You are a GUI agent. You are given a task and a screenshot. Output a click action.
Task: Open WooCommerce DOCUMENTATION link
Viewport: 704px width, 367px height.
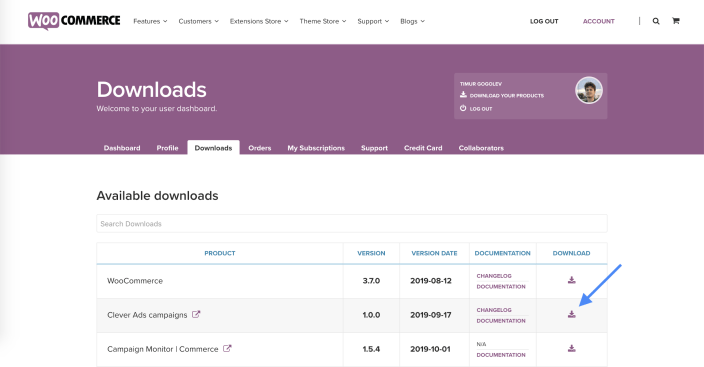pos(501,287)
